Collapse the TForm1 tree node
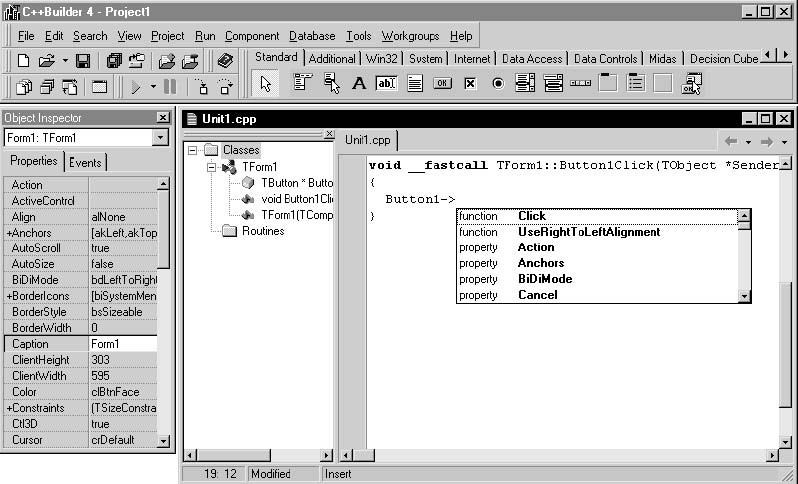This screenshot has width=798, height=484. pyautogui.click(x=211, y=167)
